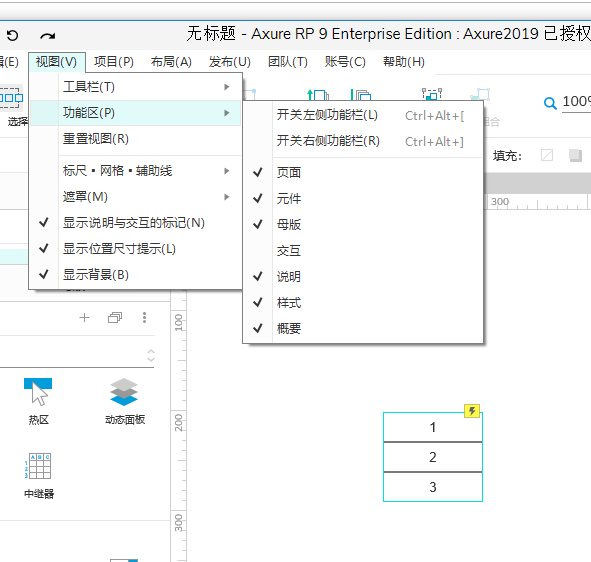This screenshot has height=562, width=591.
Task: Open the widget library selector dropdown
Action: point(151,355)
